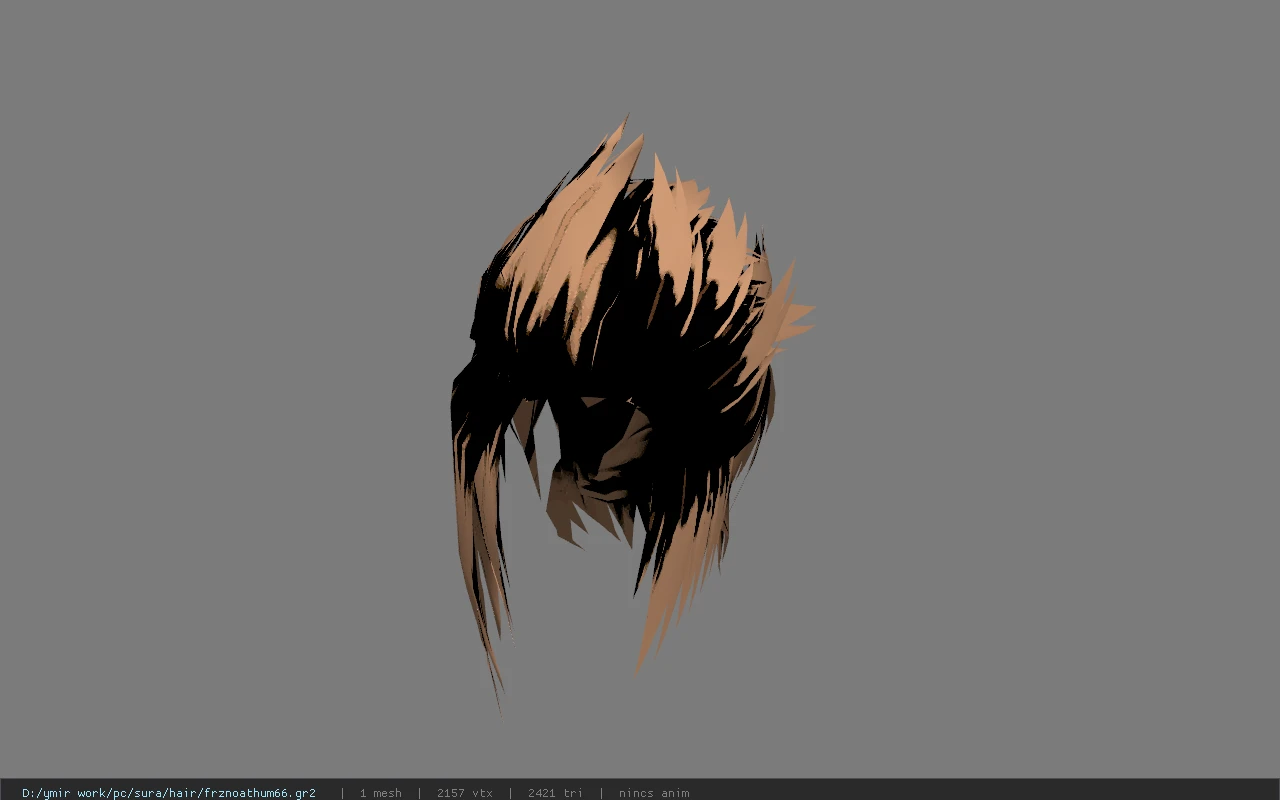Click the '1 mesh' status entry
The image size is (1280, 800).
tap(380, 793)
